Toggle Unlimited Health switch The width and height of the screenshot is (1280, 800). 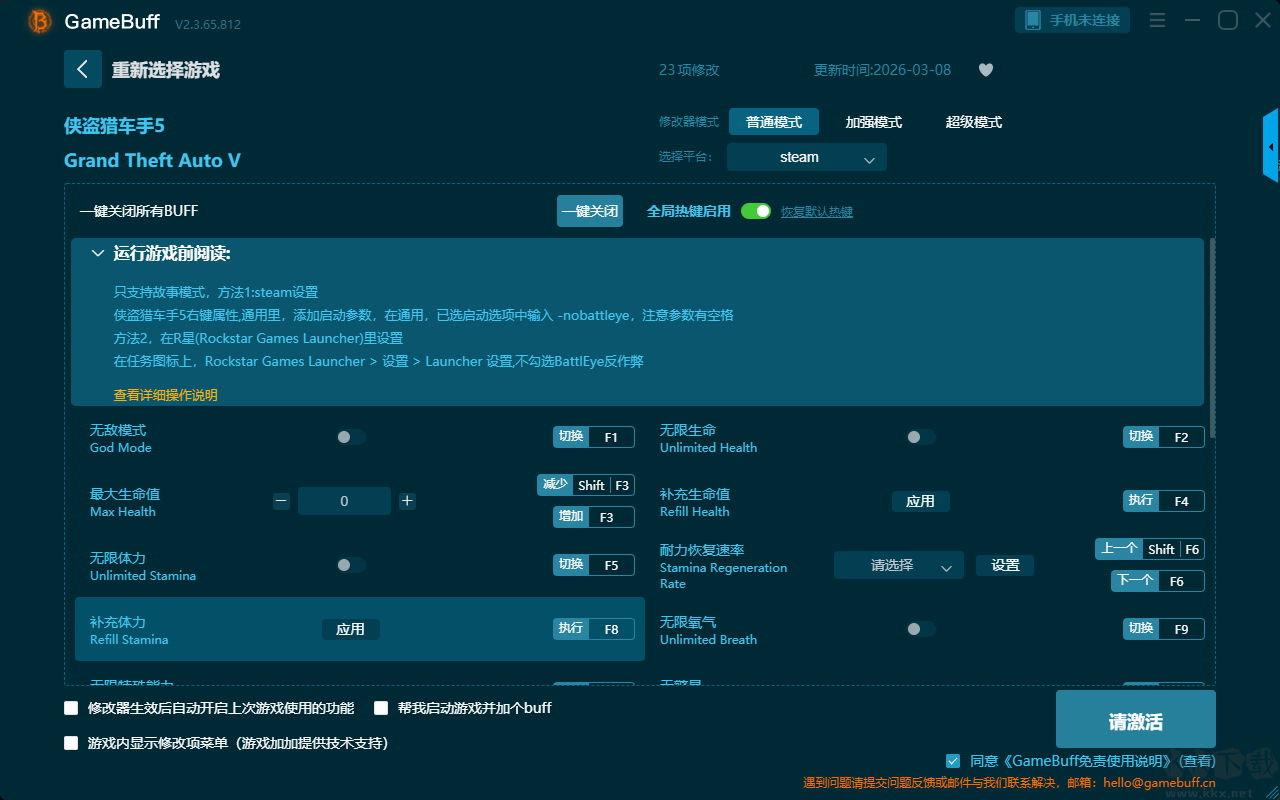click(921, 437)
